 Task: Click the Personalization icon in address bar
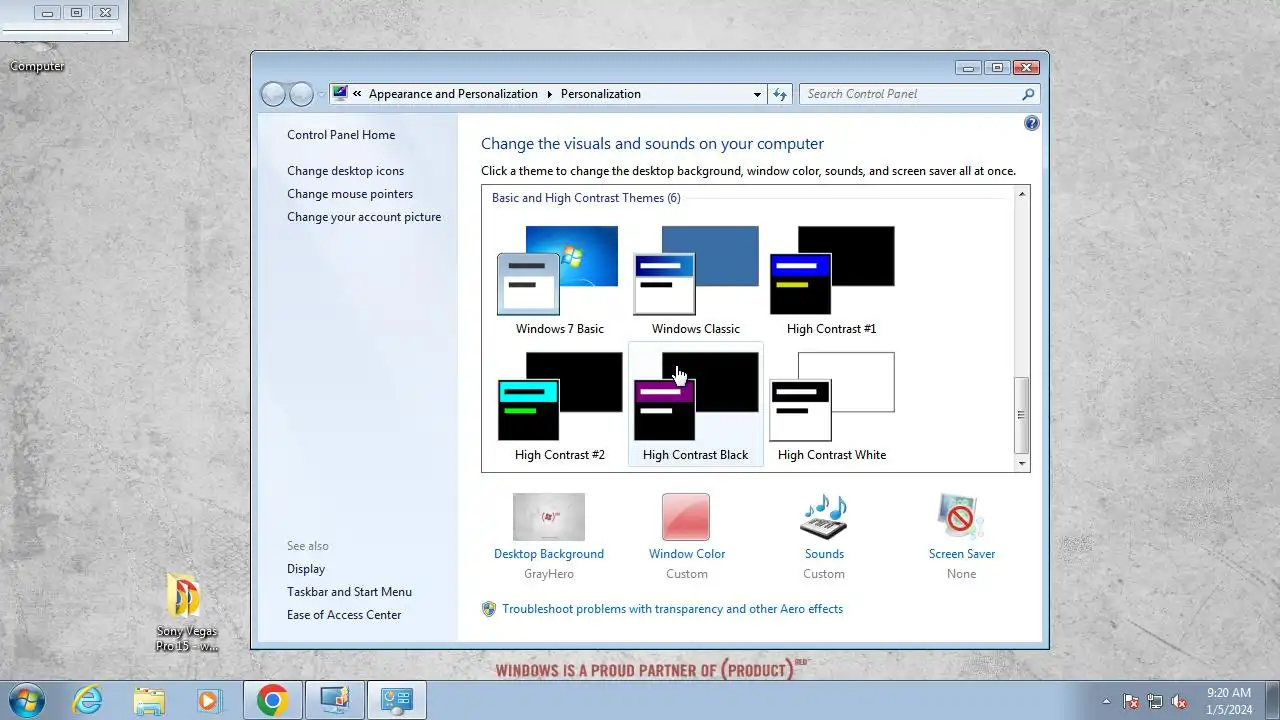(x=340, y=93)
